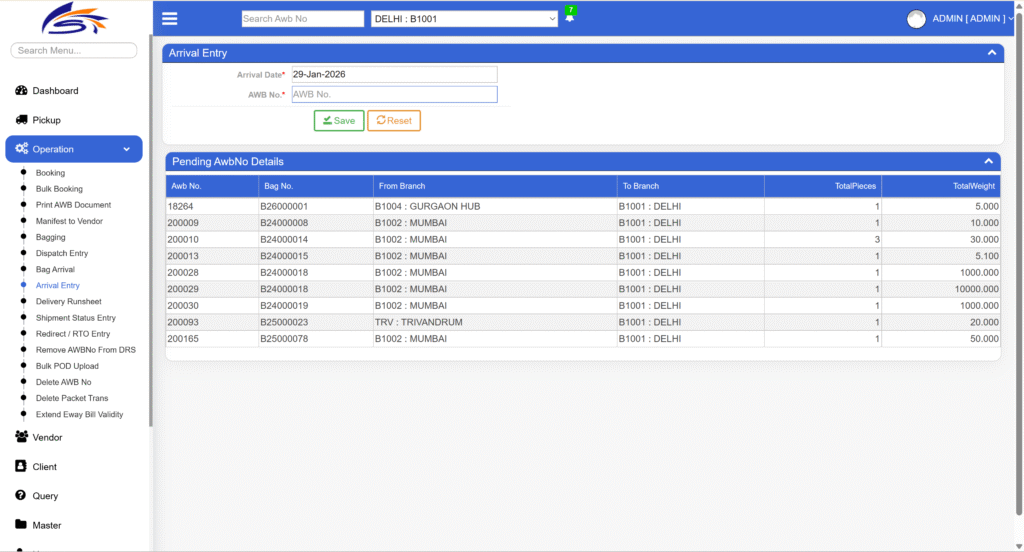Click the Dashboard icon in sidebar
The height and width of the screenshot is (552, 1024).
point(21,91)
